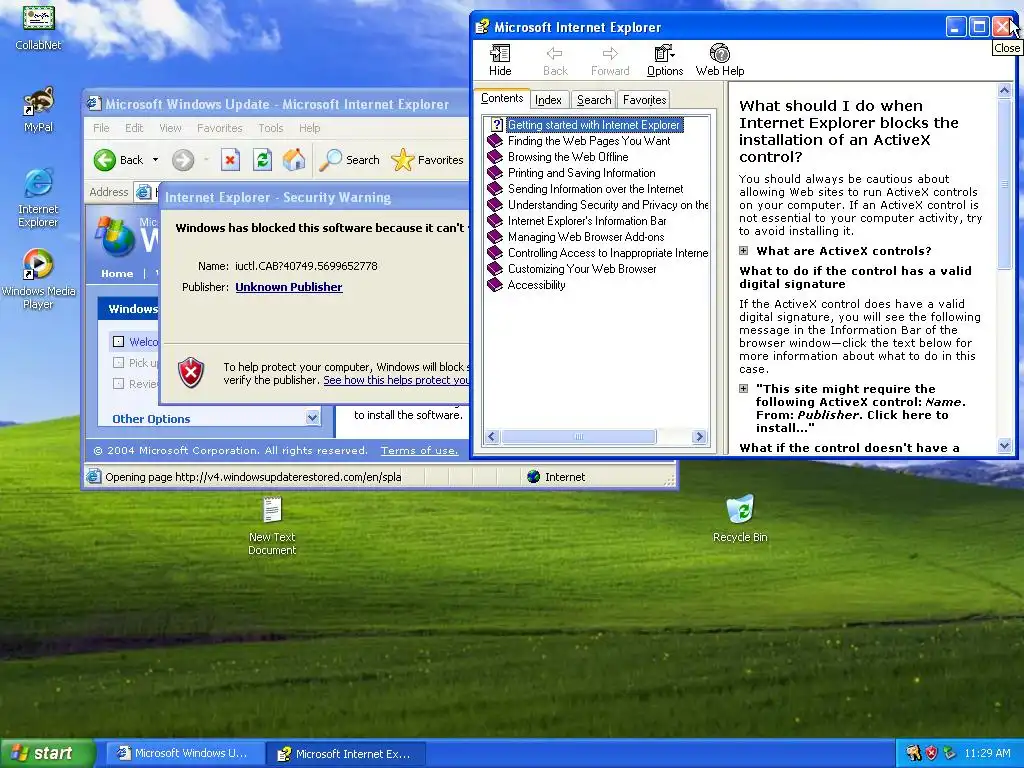Click the Web Help toolbar icon
The width and height of the screenshot is (1024, 768).
click(x=720, y=60)
